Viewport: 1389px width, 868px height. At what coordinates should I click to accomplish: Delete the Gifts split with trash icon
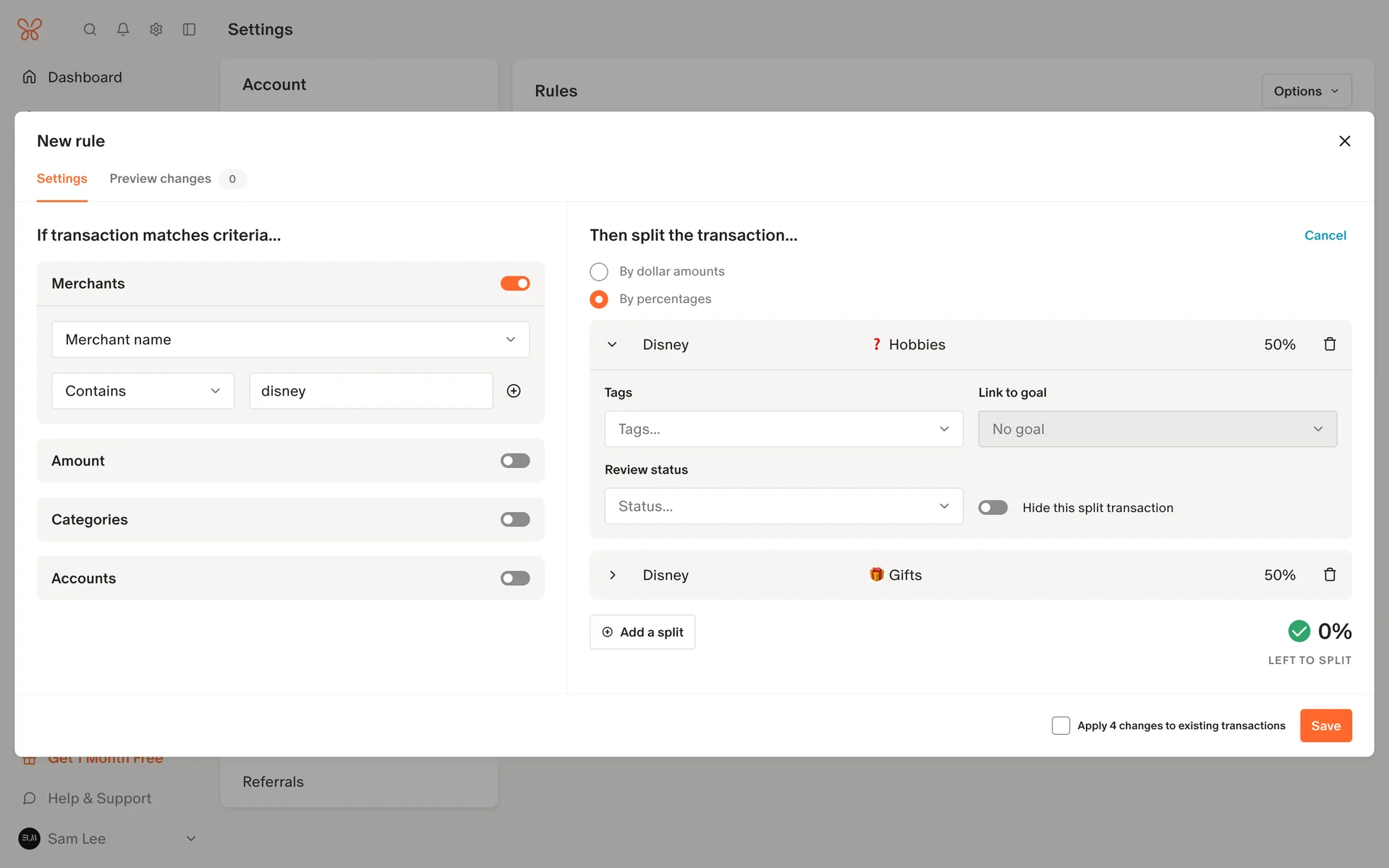pos(1330,575)
